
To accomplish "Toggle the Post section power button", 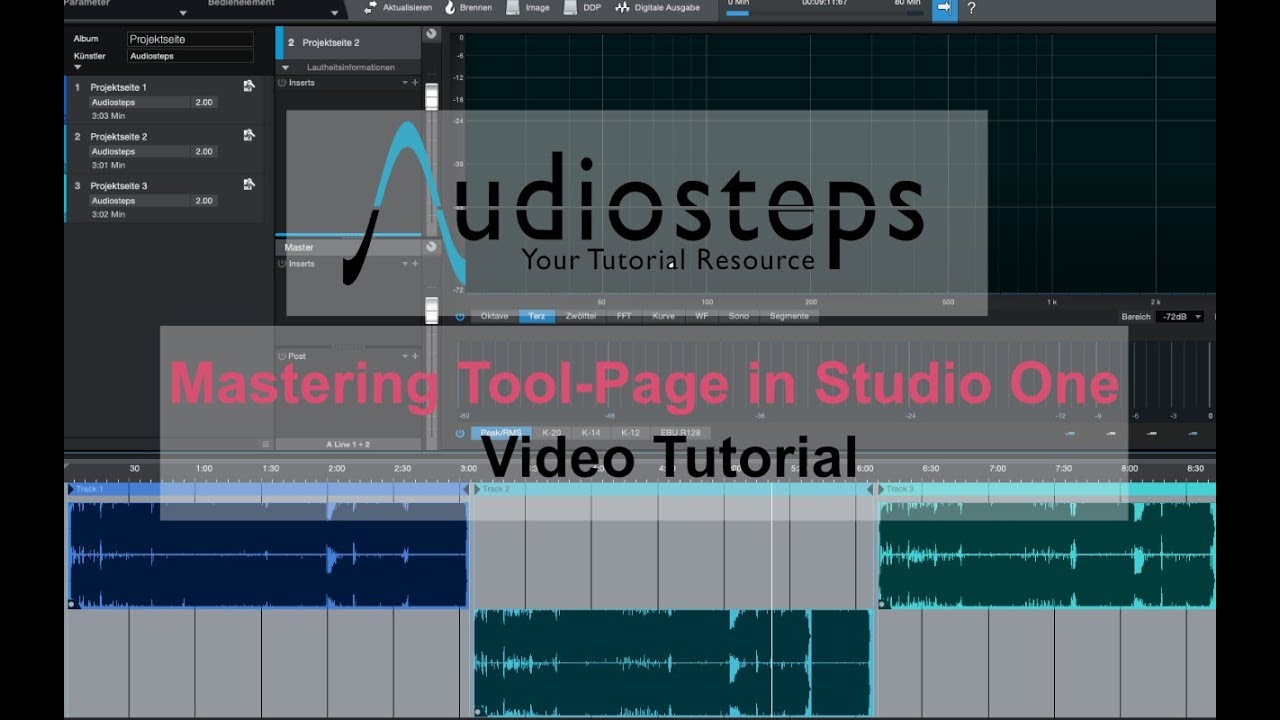I will [282, 356].
